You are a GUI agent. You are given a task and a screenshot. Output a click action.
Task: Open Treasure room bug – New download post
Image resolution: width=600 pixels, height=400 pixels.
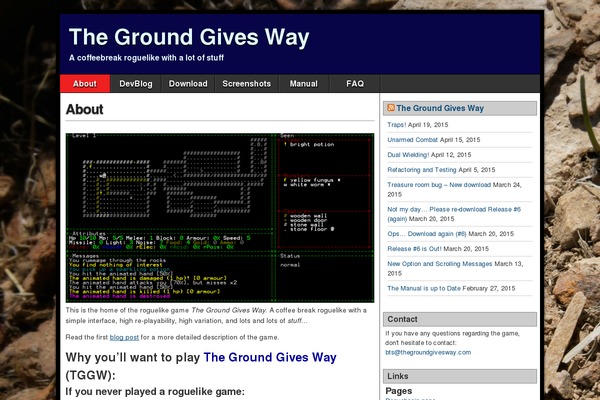pos(439,184)
